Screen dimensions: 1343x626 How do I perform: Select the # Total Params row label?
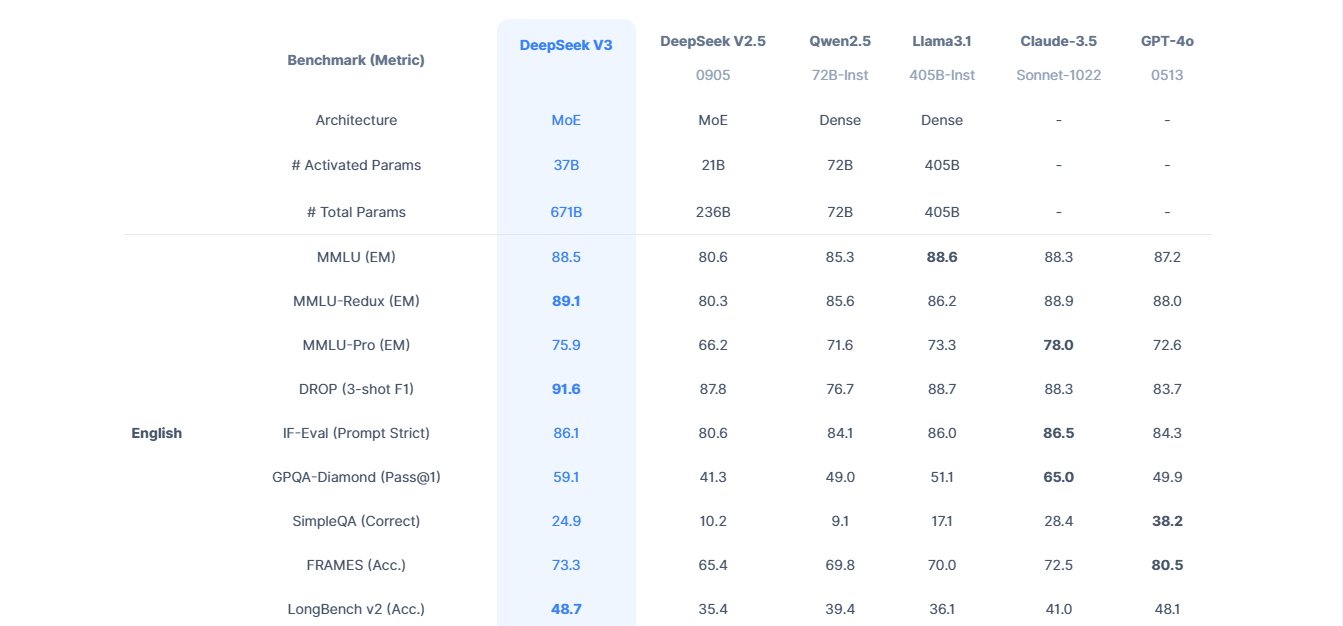[x=356, y=212]
